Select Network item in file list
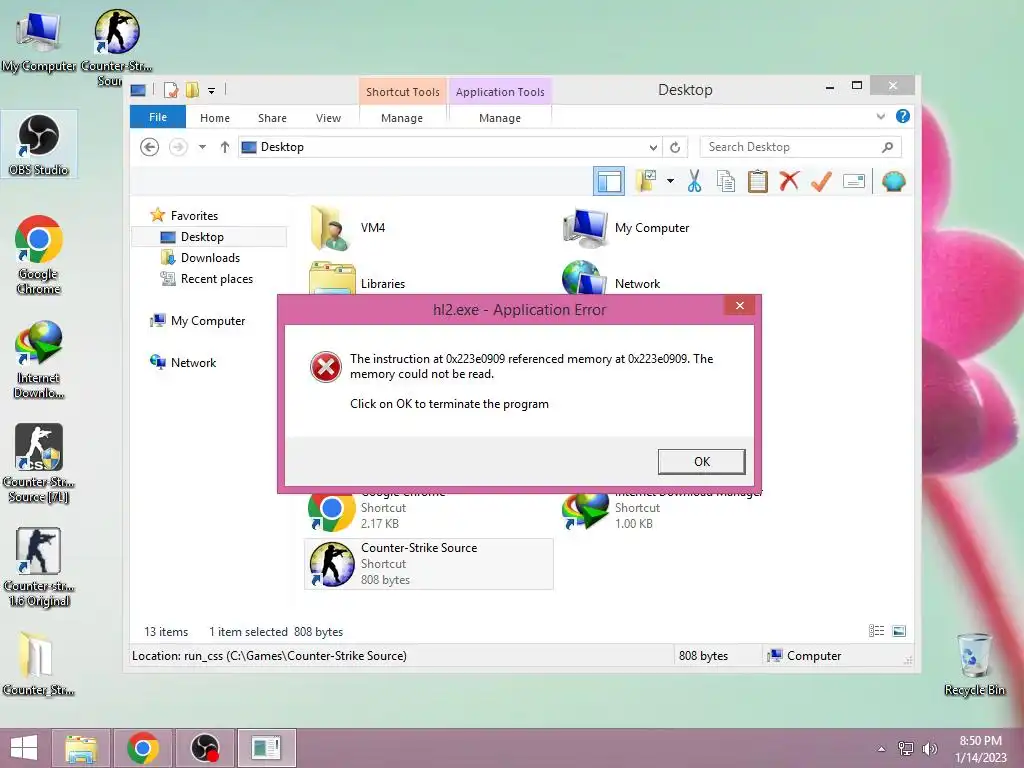The width and height of the screenshot is (1024, 768). (x=611, y=281)
